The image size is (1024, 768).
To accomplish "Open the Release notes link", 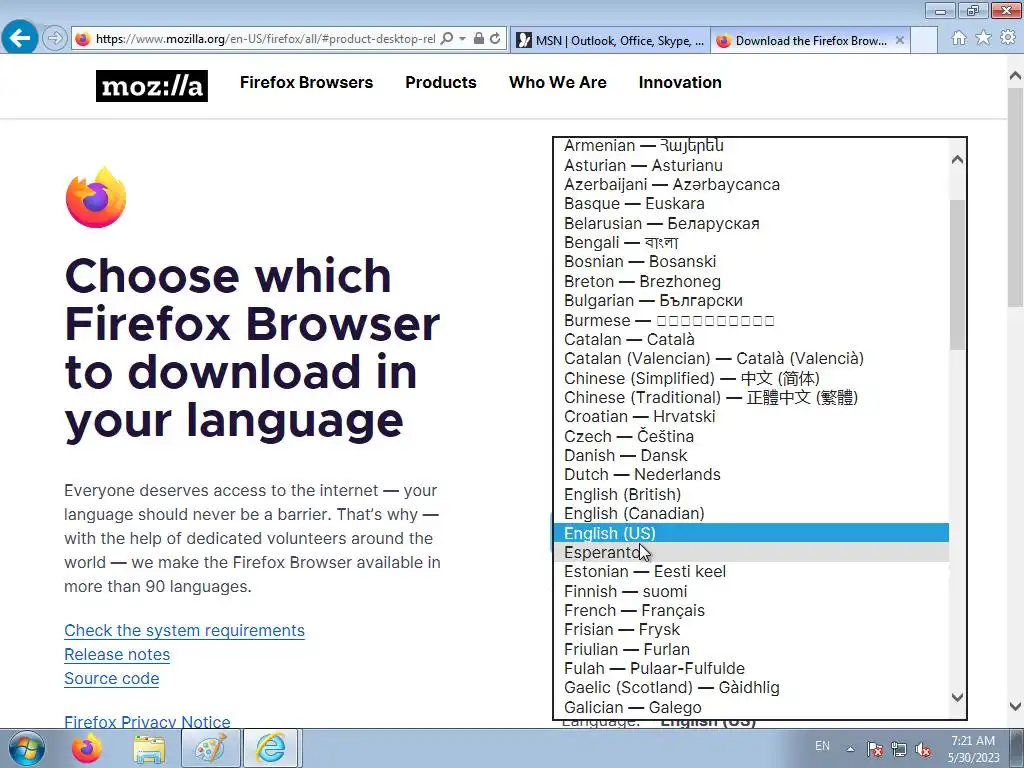I will click(117, 654).
